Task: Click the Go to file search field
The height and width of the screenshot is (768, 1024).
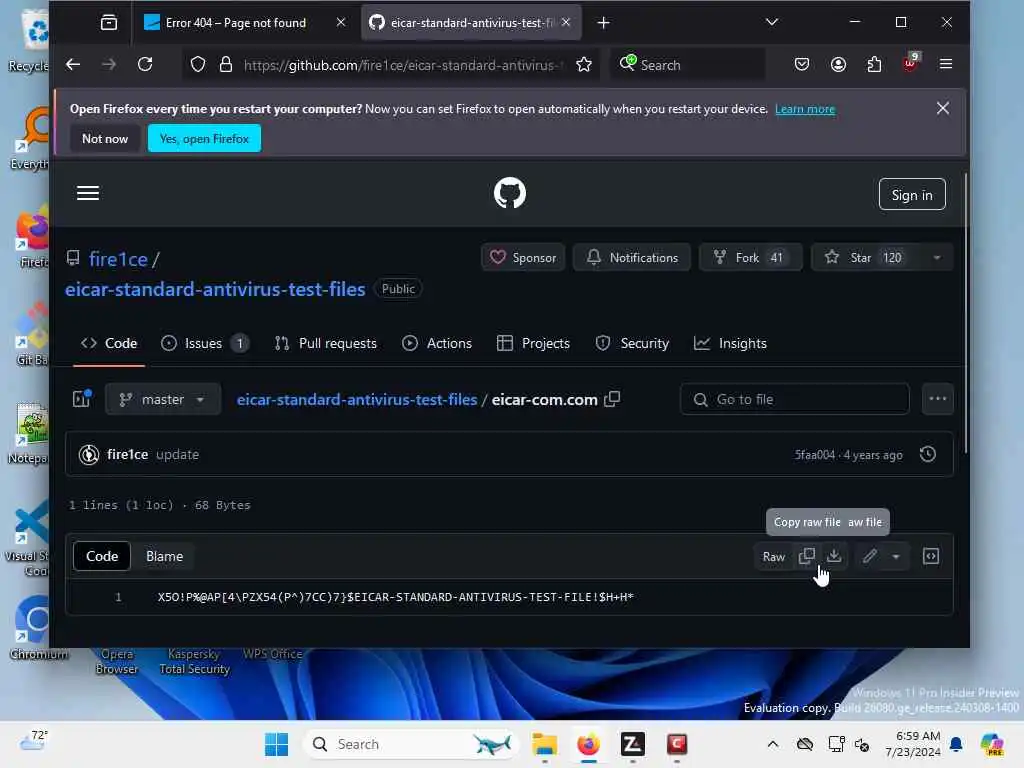Action: click(x=795, y=399)
